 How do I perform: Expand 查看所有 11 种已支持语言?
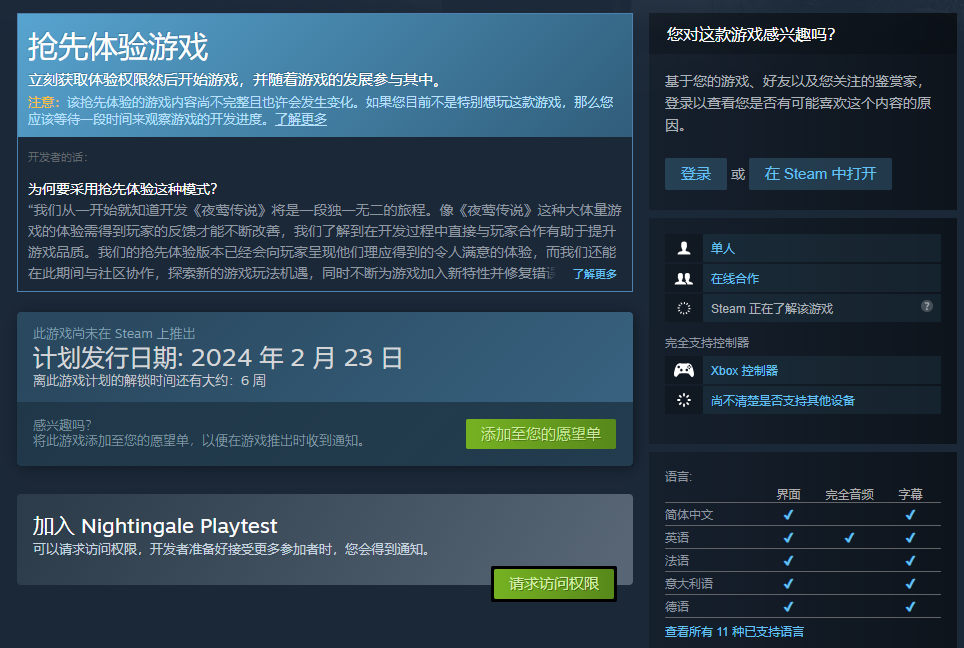tap(734, 631)
